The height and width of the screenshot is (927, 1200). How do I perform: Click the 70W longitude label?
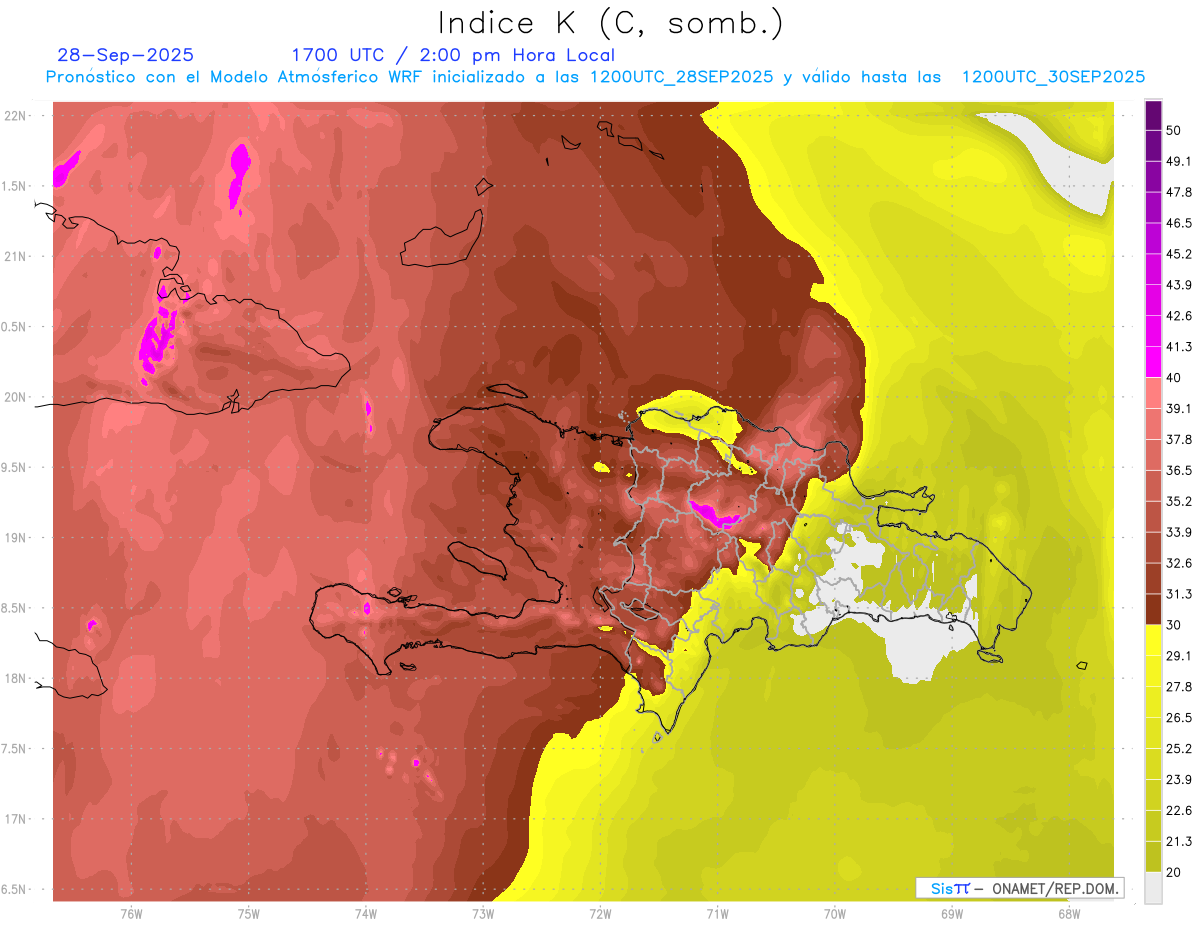(835, 914)
